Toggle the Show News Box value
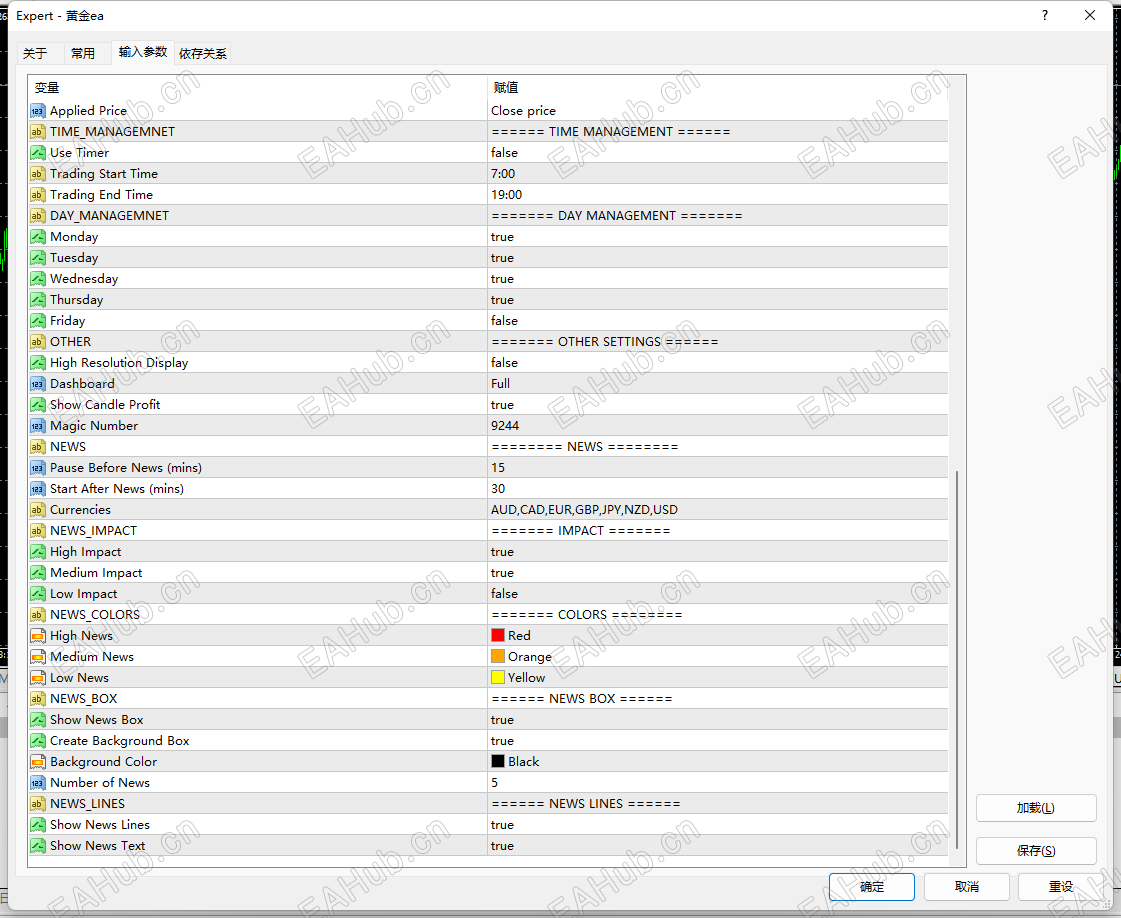The height and width of the screenshot is (918, 1121). click(718, 720)
